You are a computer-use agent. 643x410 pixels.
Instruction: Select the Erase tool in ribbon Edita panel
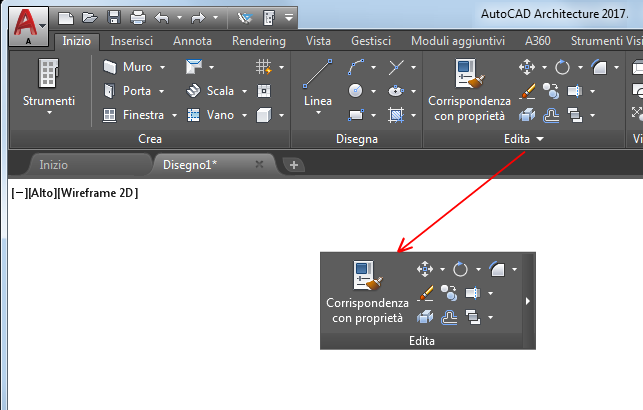(527, 91)
